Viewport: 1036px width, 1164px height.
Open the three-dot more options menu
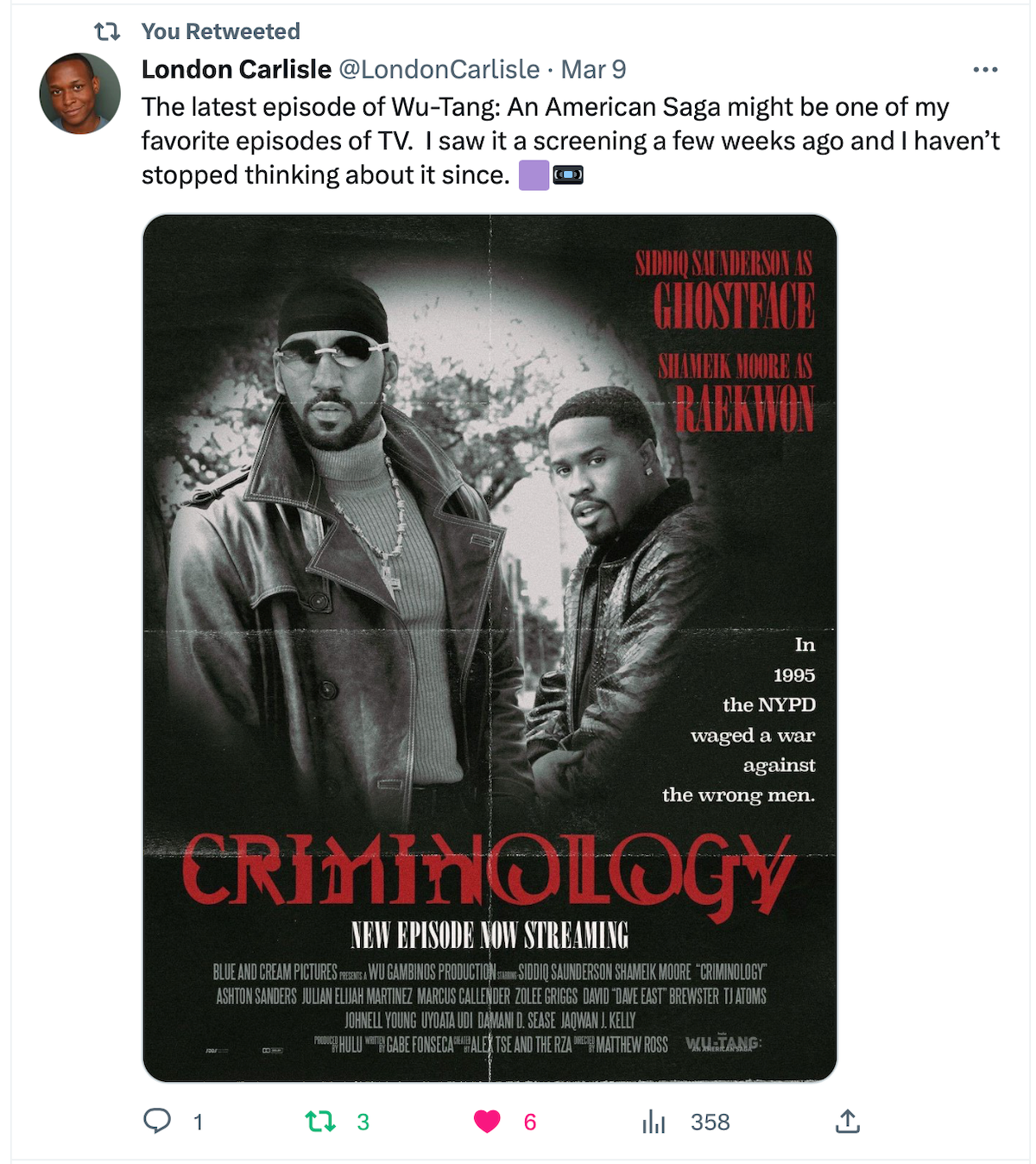985,69
